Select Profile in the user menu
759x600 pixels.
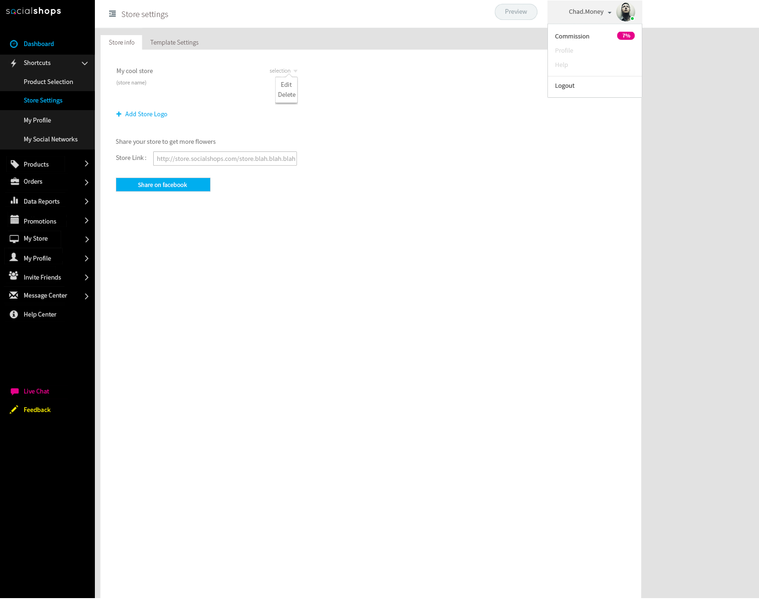pos(564,51)
